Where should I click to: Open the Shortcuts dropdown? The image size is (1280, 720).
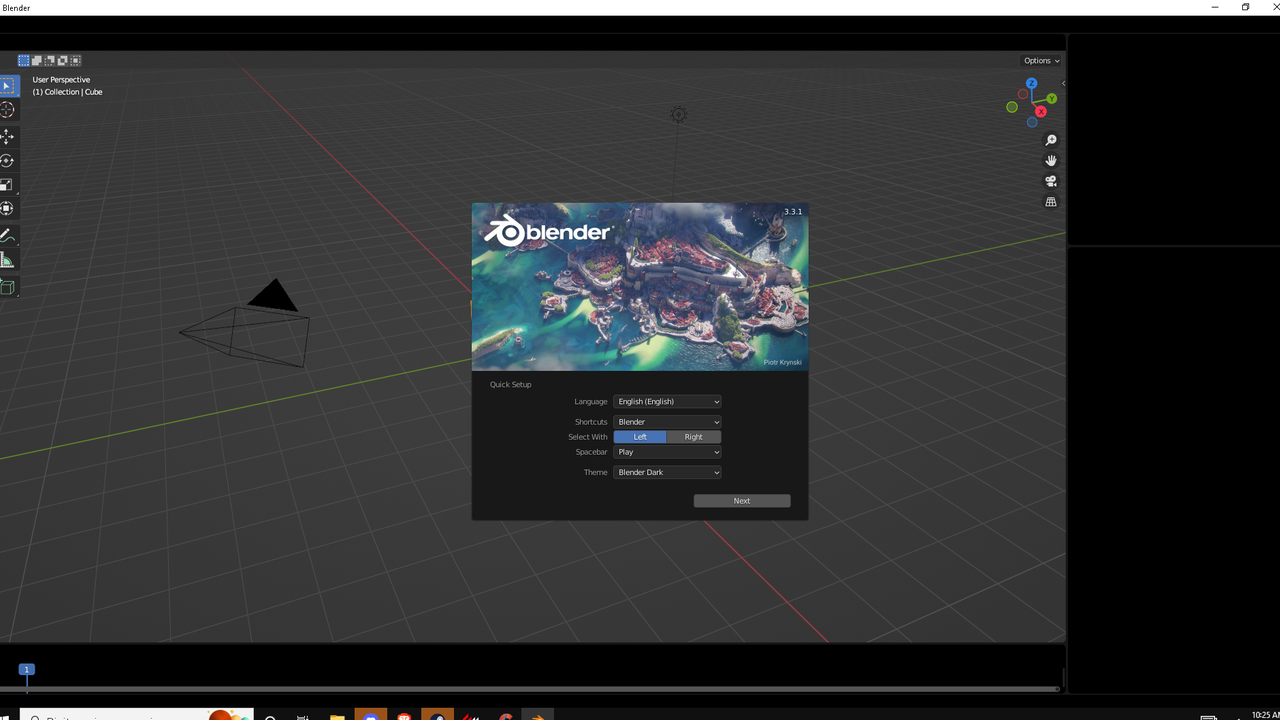click(667, 421)
